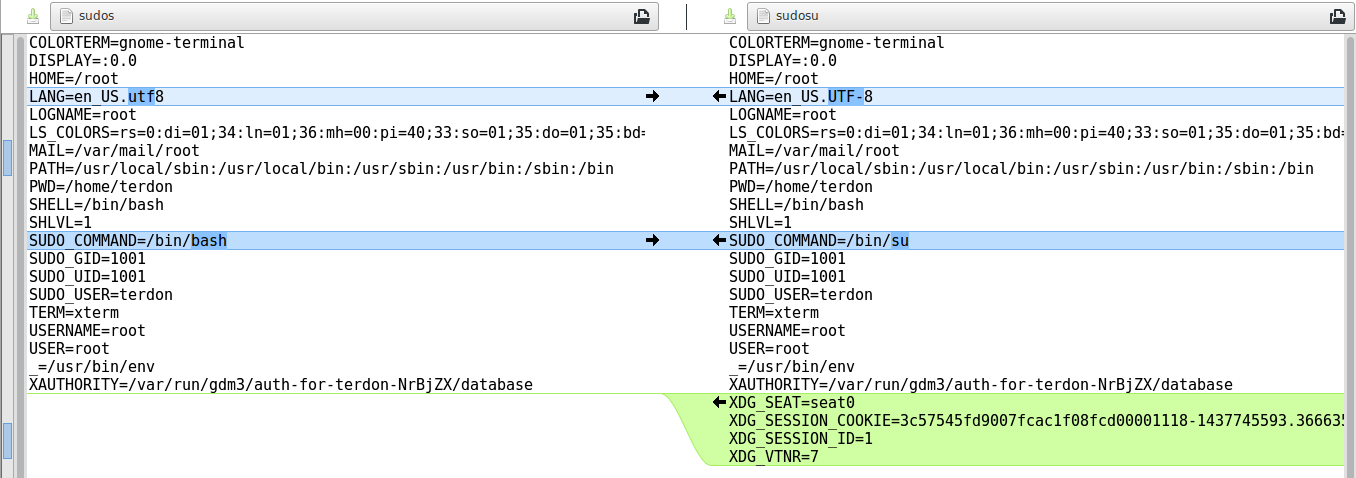Click XDG_VTNR=7 line in right pane
1356x478 pixels.
pos(774,457)
